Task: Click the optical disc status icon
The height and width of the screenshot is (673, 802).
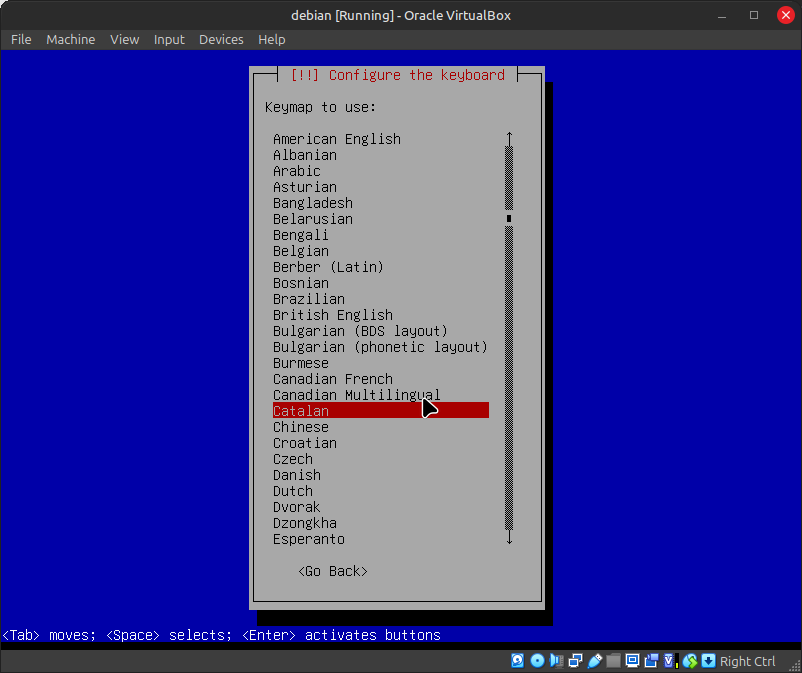Action: (537, 661)
